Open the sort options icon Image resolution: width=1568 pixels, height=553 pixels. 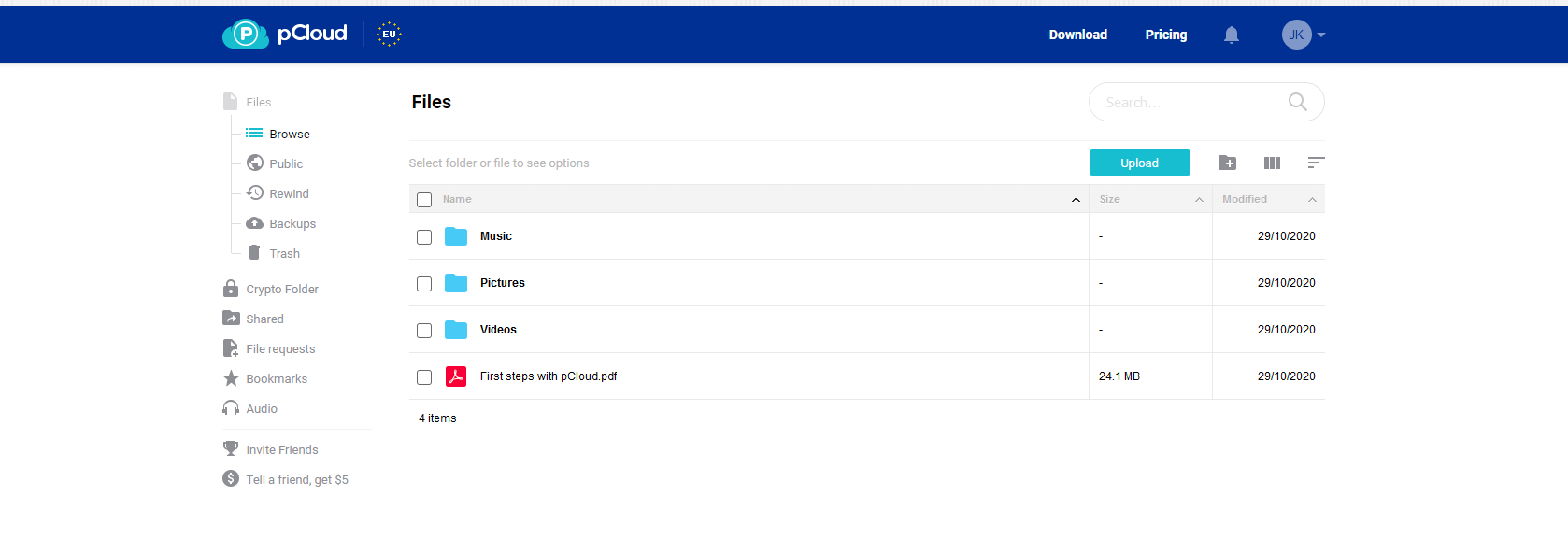pos(1316,163)
